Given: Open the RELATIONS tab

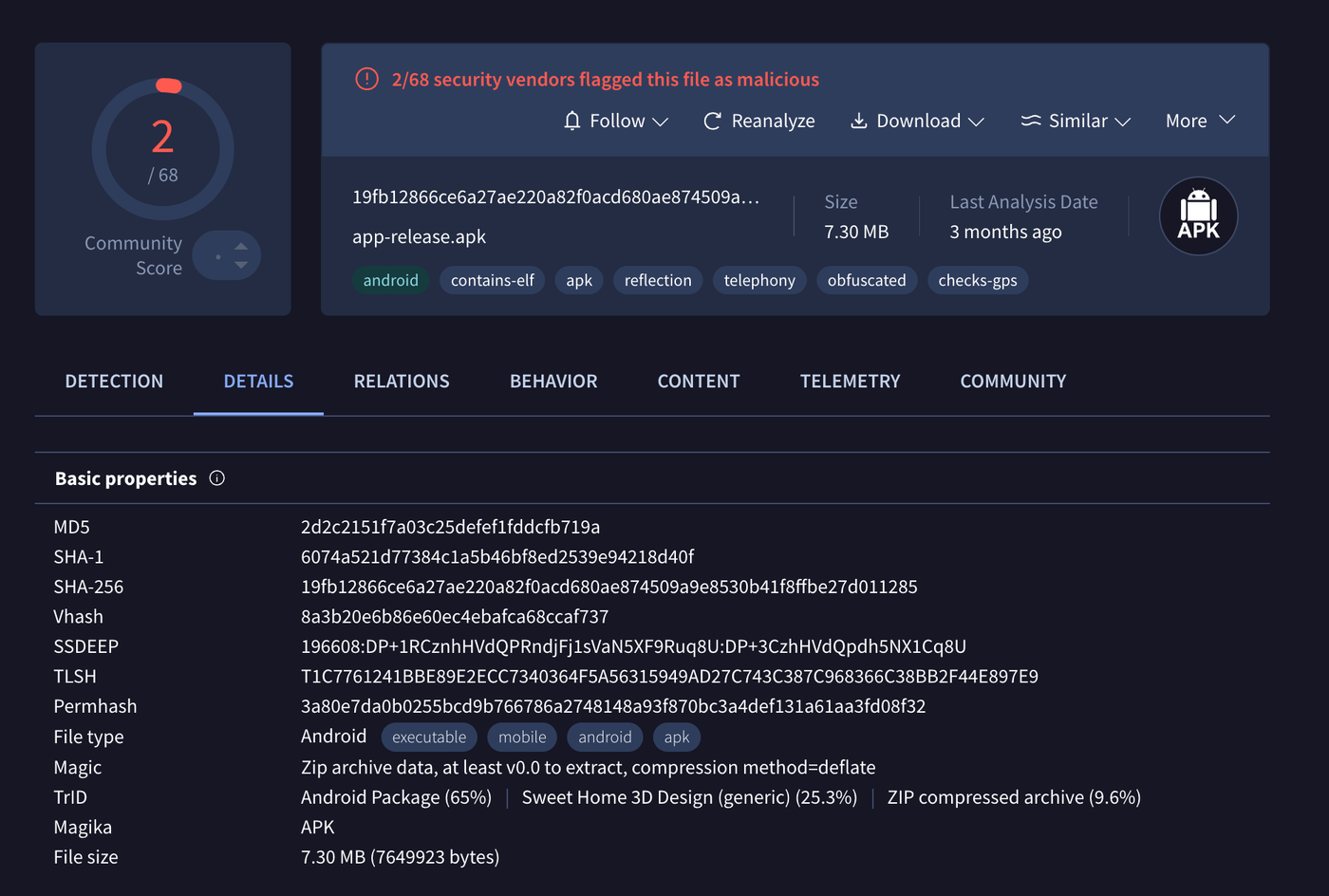Looking at the screenshot, I should point(402,381).
